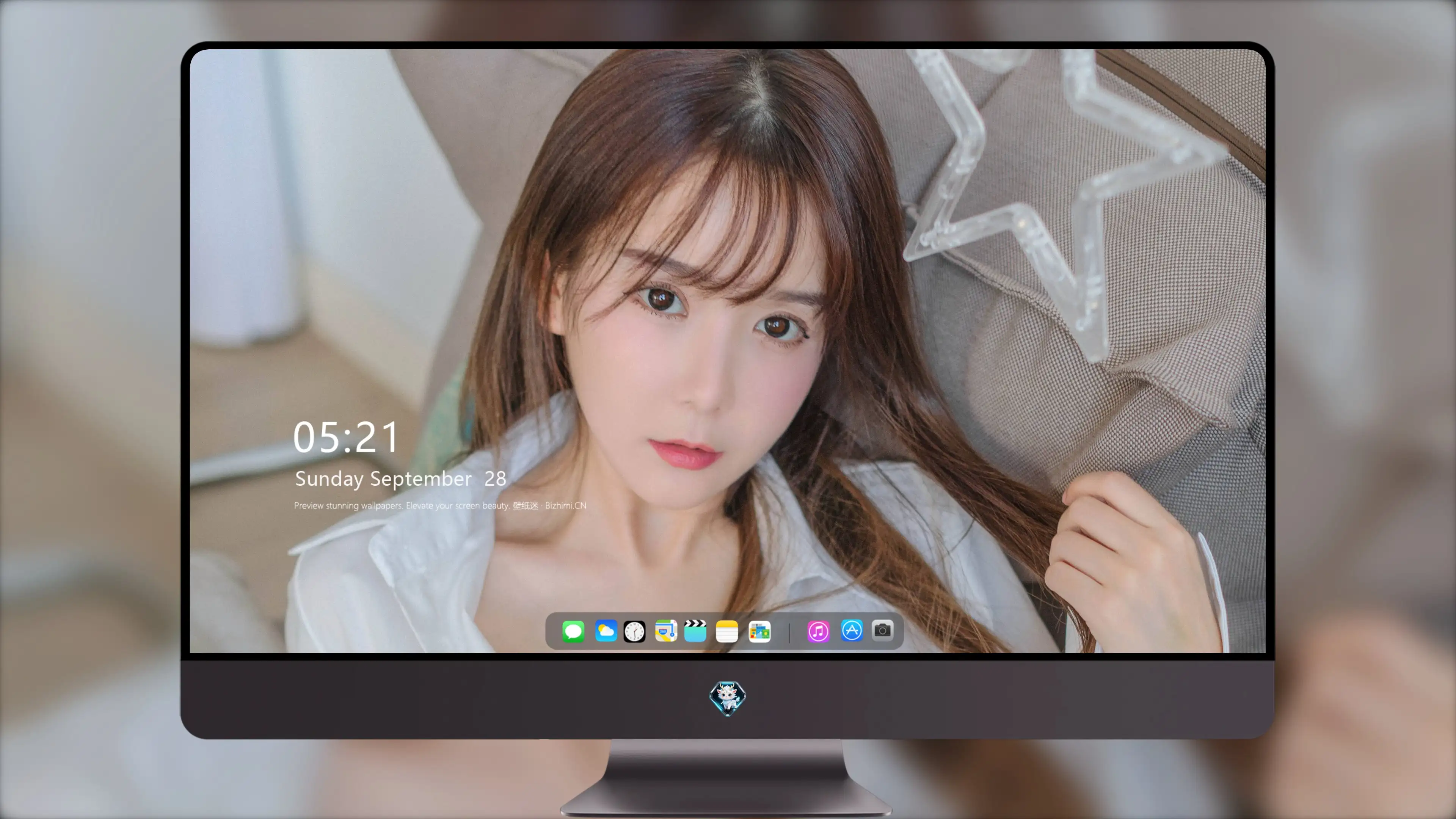Click the Sunday September 28 date text

tap(400, 479)
